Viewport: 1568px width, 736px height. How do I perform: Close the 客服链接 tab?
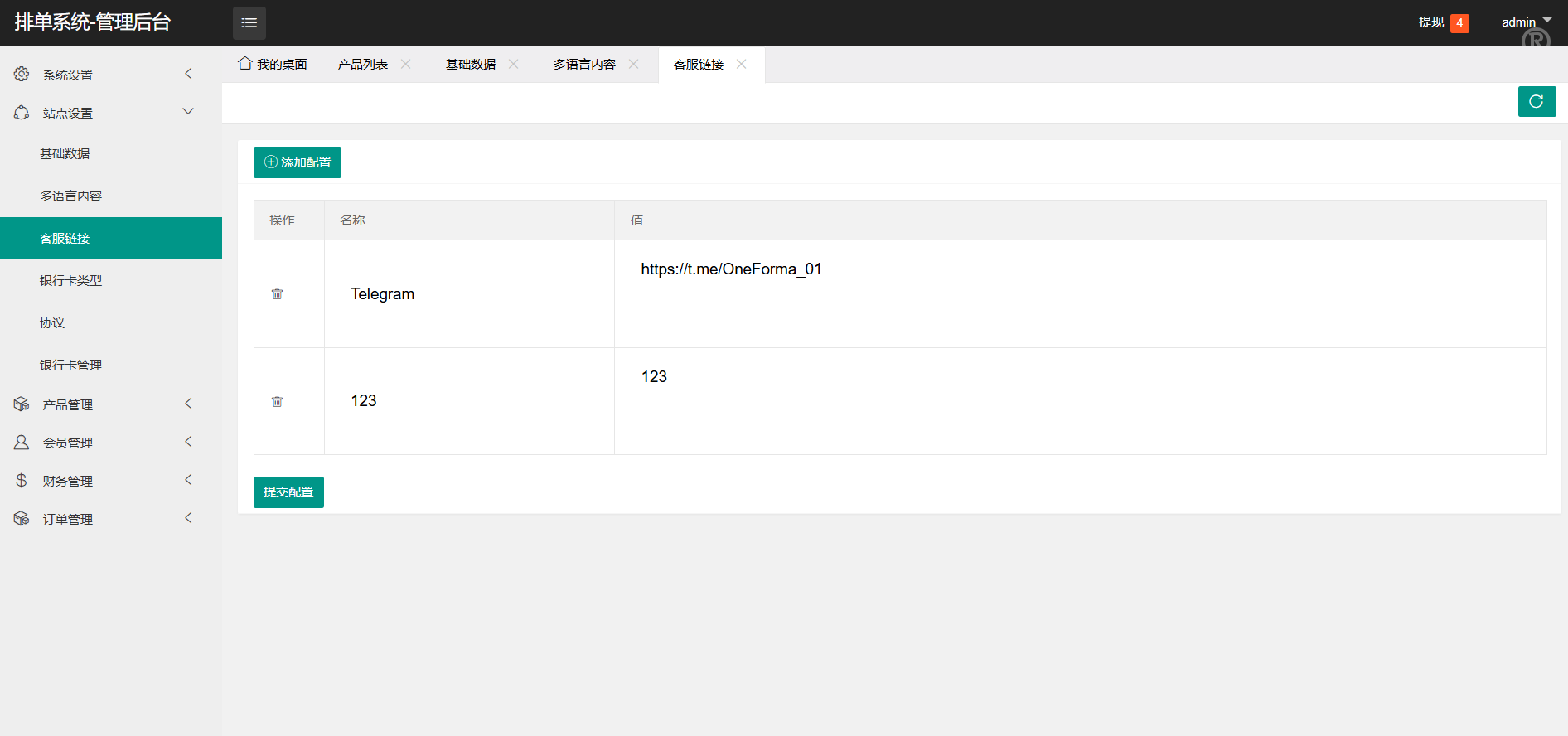coord(742,64)
